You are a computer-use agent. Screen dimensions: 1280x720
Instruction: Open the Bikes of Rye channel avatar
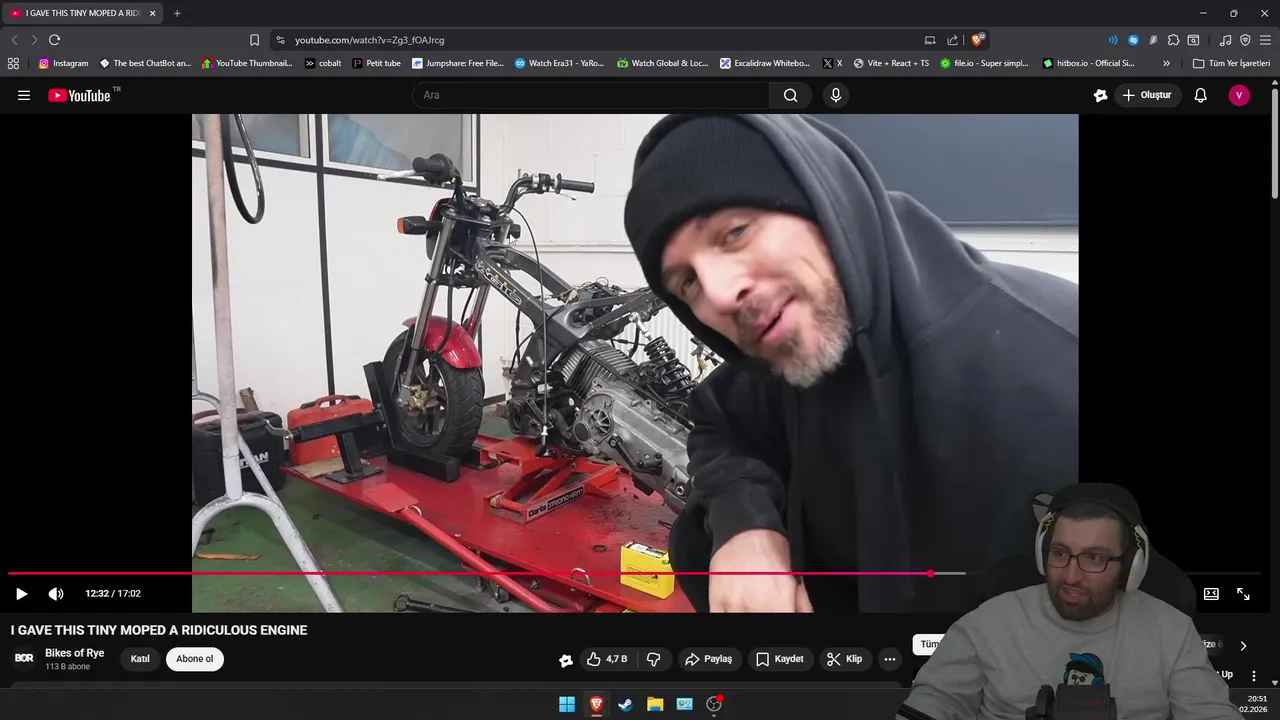24,658
